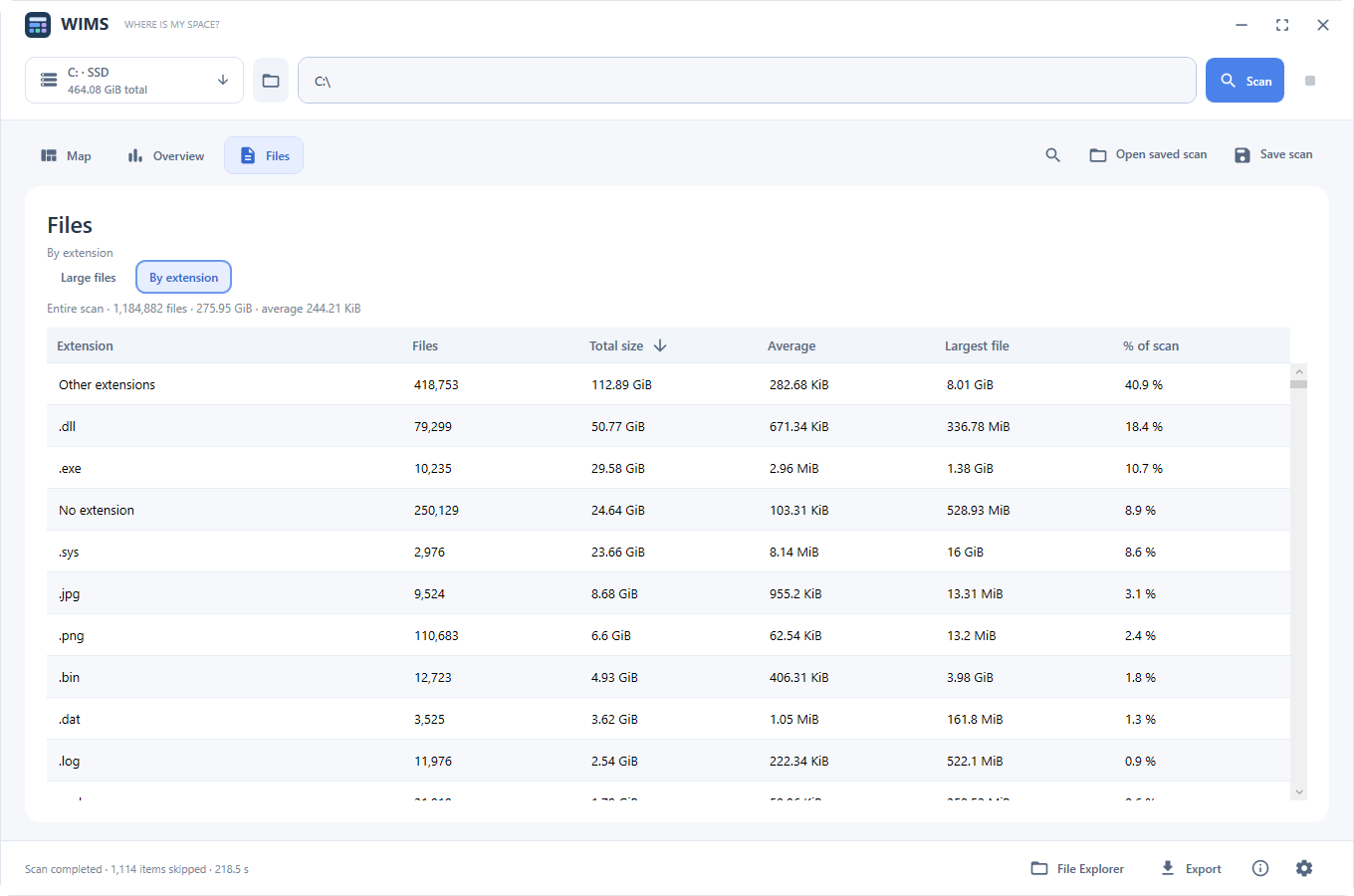Click into the C:\ path field

point(747,81)
